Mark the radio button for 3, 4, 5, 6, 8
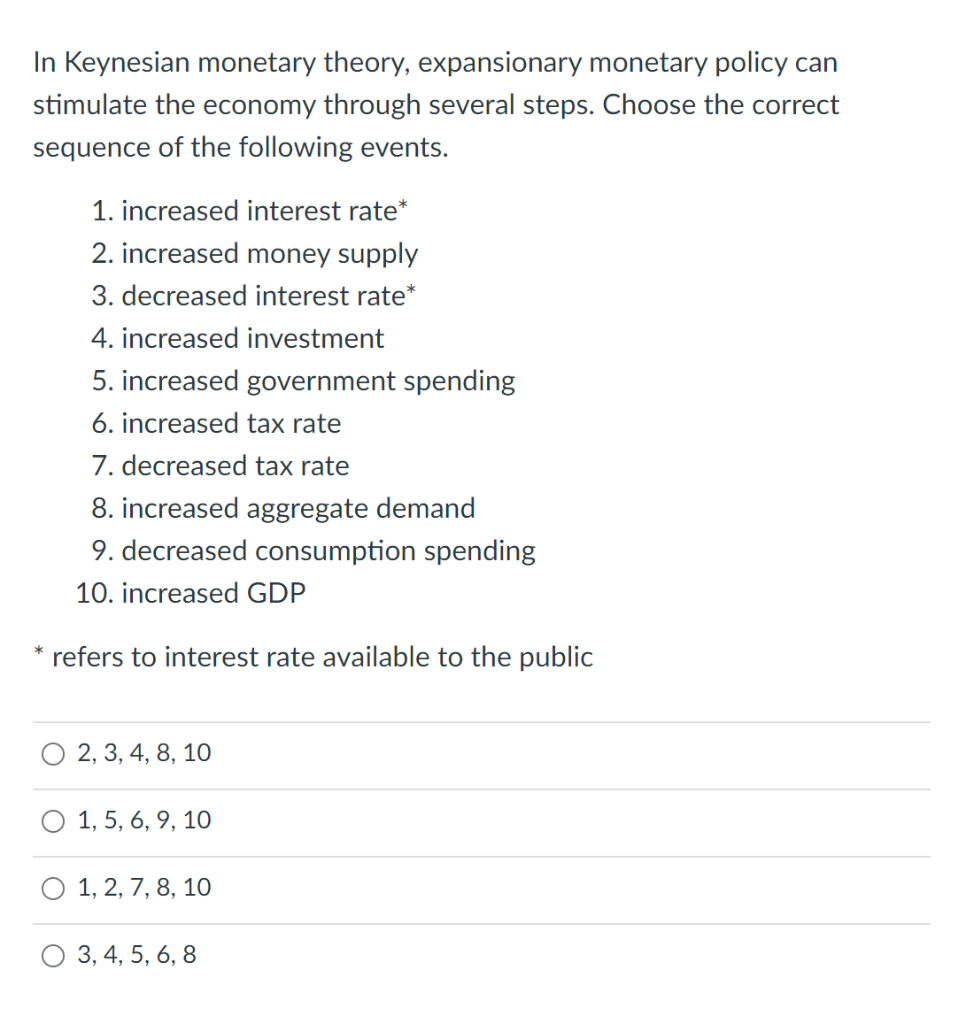Image resolution: width=966 pixels, height=1024 pixels. pos(53,956)
